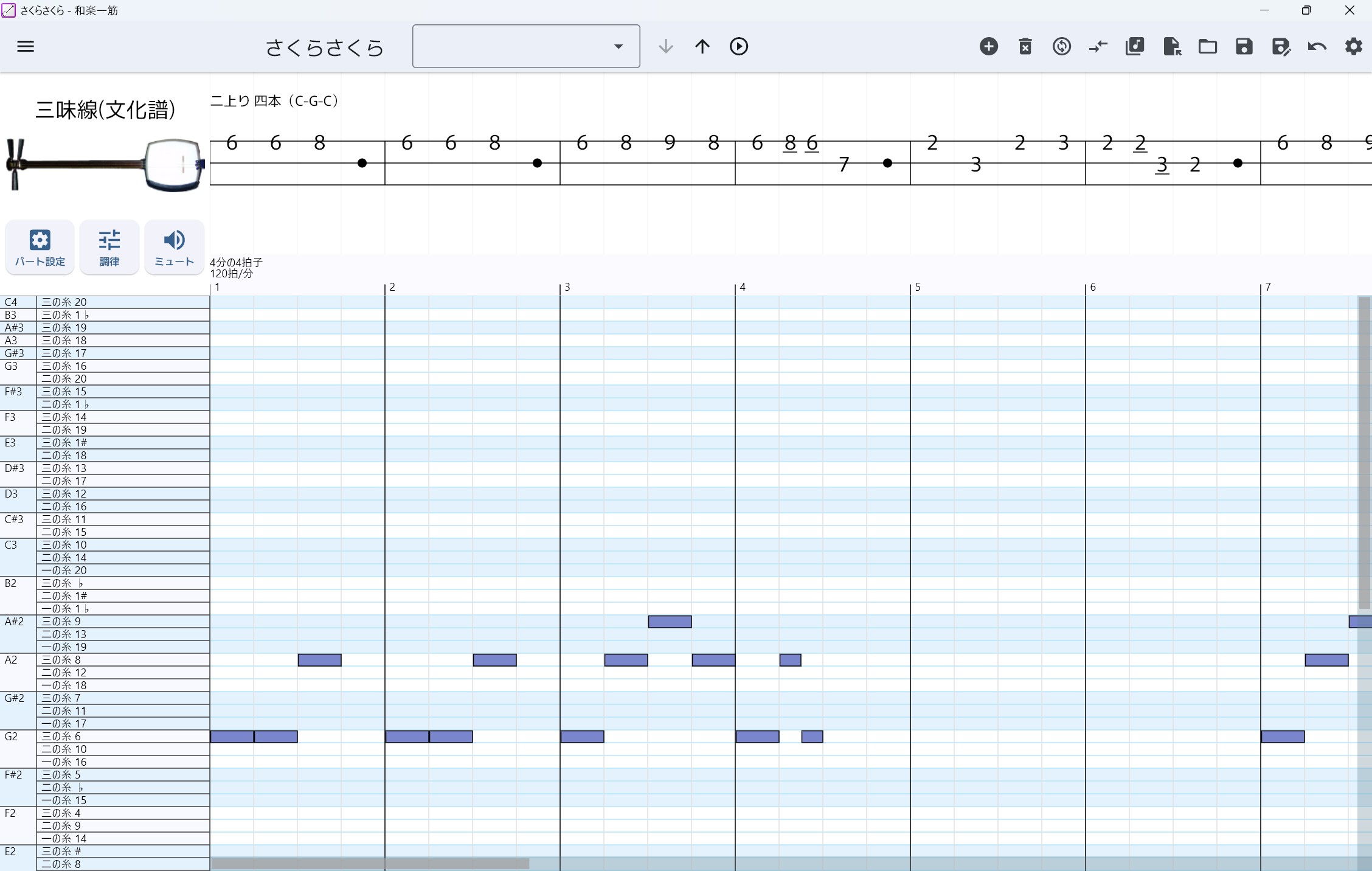Click the add part plus icon
Image resolution: width=1372 pixels, height=871 pixels.
pos(989,46)
